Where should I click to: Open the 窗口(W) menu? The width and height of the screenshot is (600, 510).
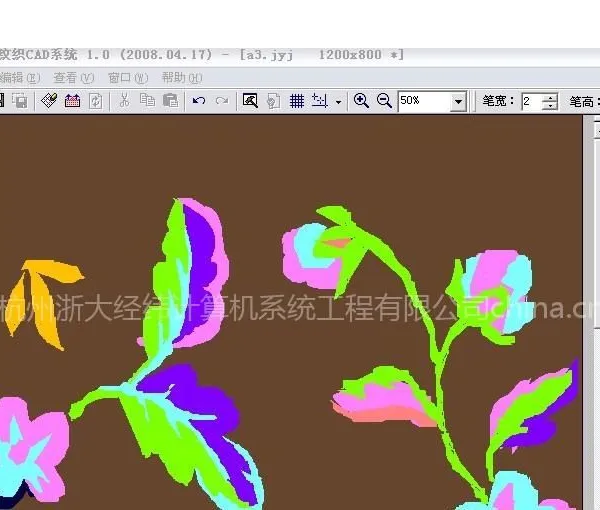point(127,78)
